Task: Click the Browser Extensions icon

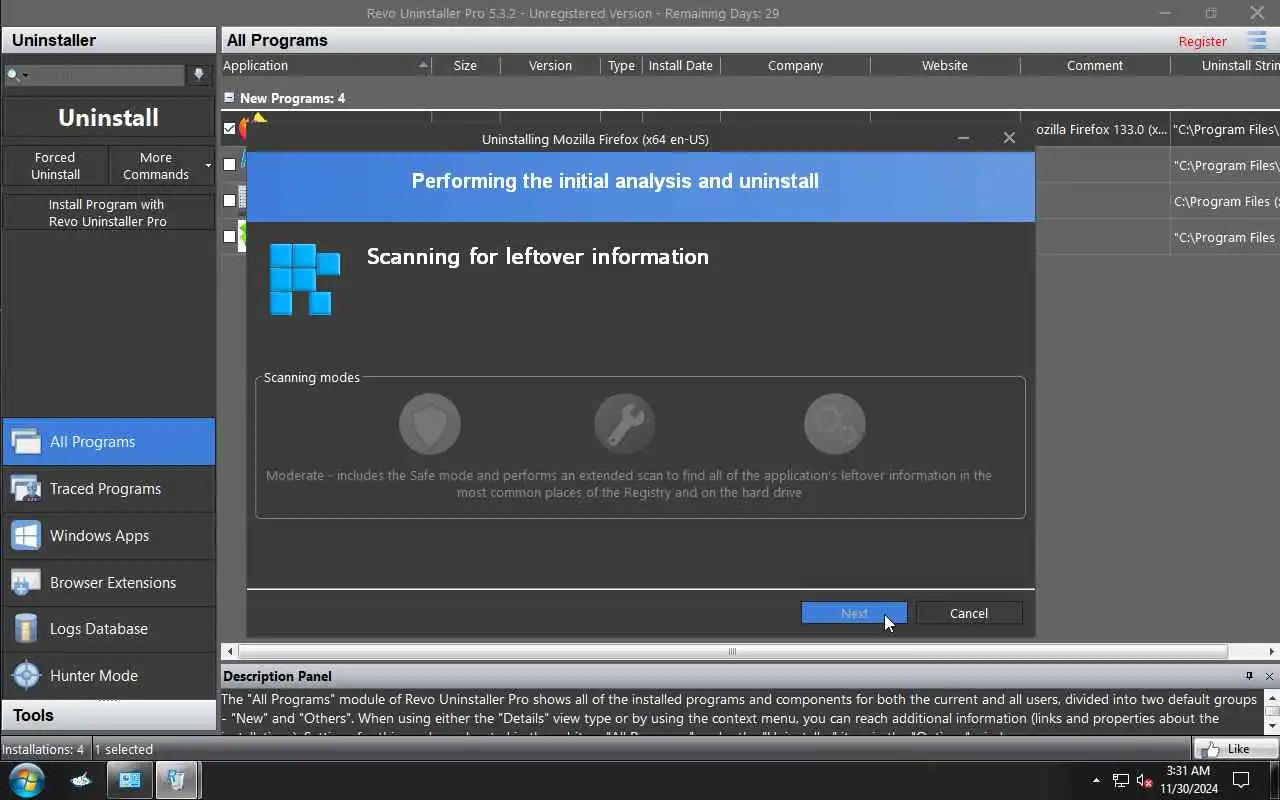Action: [26, 583]
